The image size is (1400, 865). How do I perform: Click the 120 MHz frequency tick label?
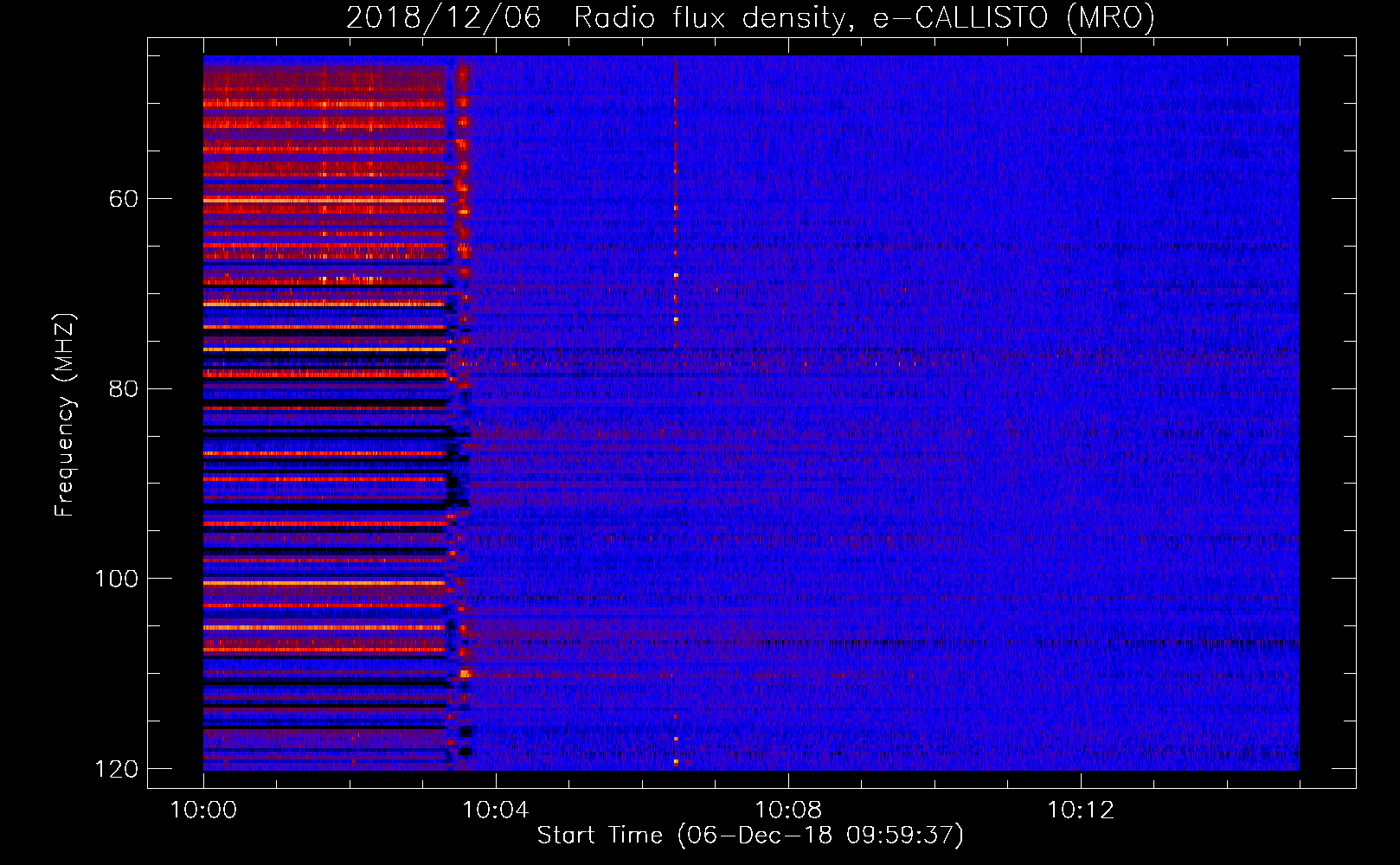(x=116, y=769)
